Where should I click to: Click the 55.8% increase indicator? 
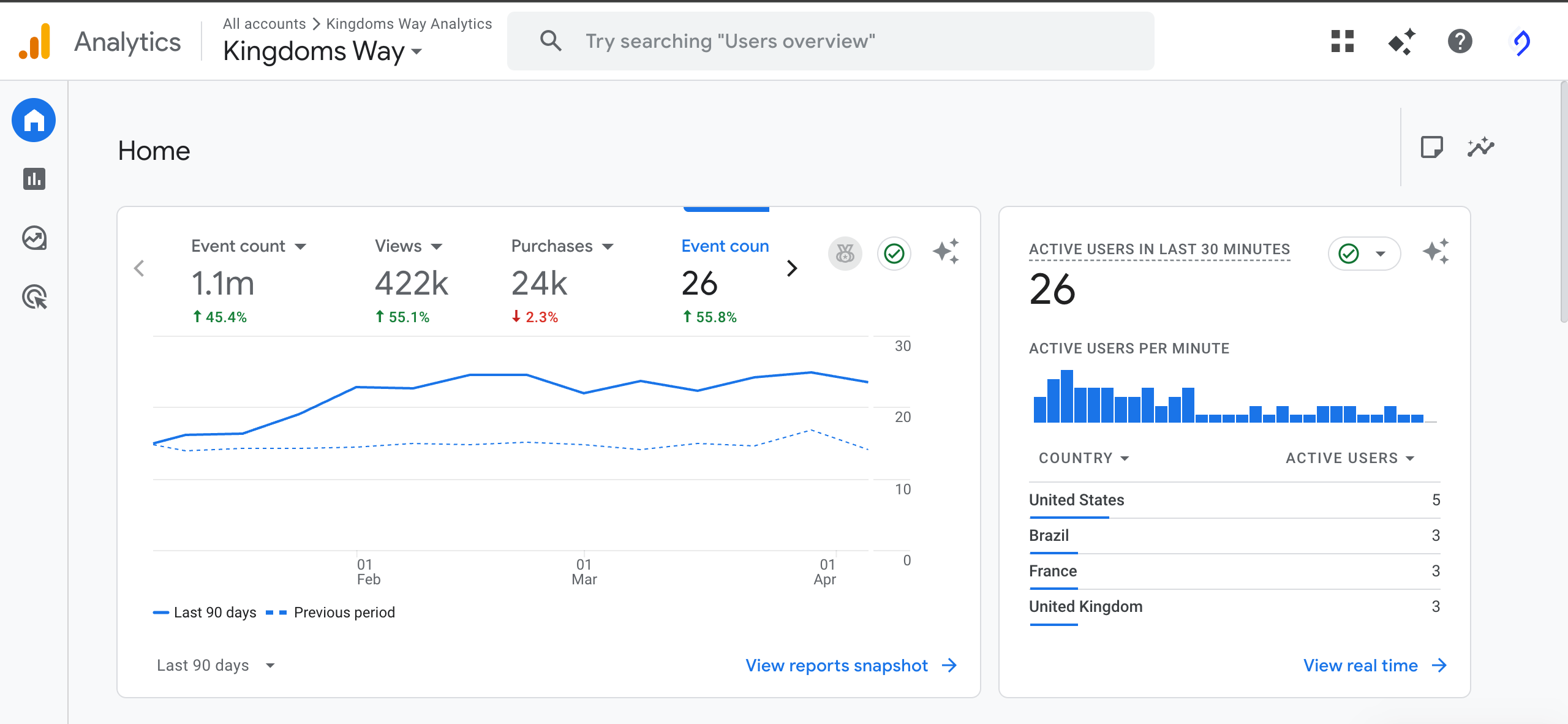pyautogui.click(x=709, y=317)
